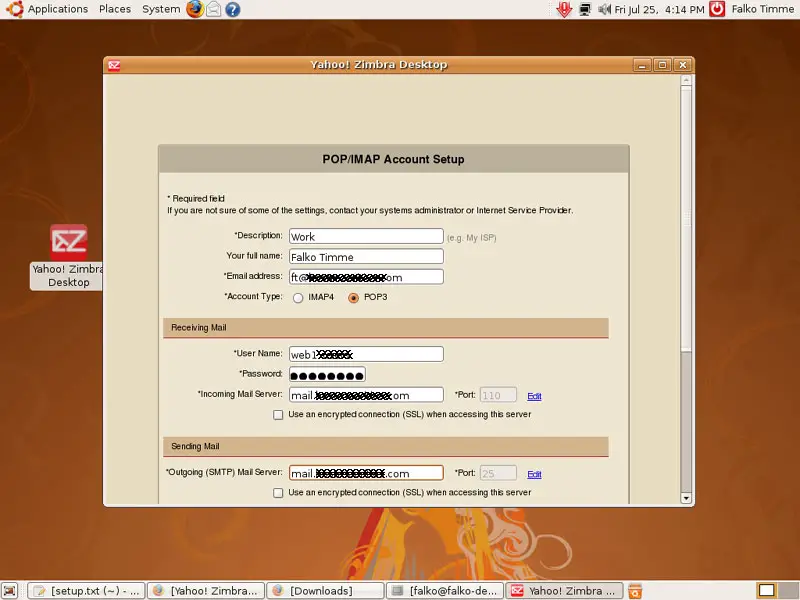Screen dimensions: 800x600
Task: Edit the incoming mail server port
Action: (x=534, y=396)
